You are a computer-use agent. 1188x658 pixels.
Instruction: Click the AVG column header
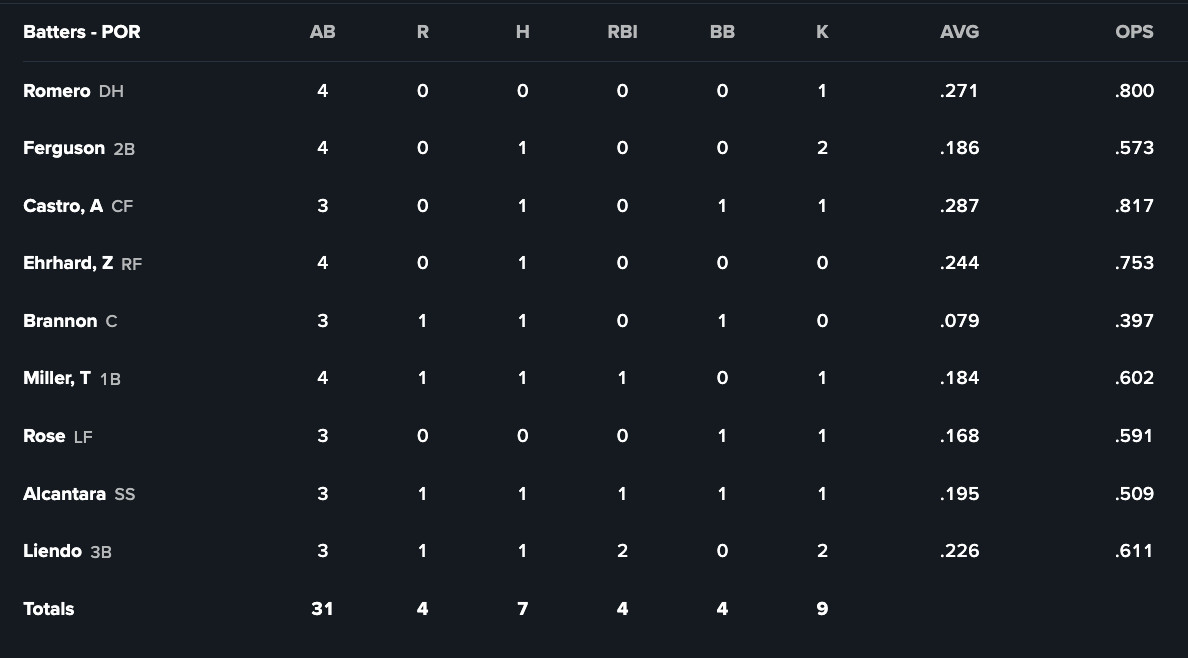[959, 32]
